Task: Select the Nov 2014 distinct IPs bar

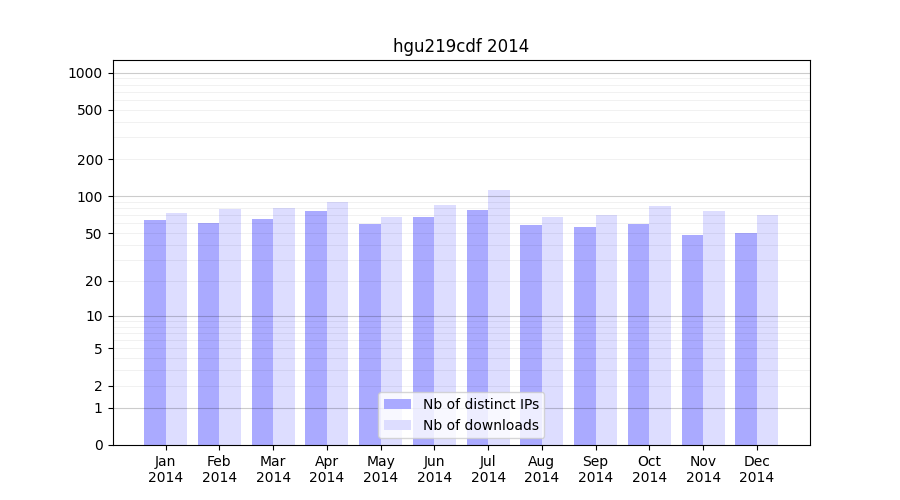Action: pos(692,340)
